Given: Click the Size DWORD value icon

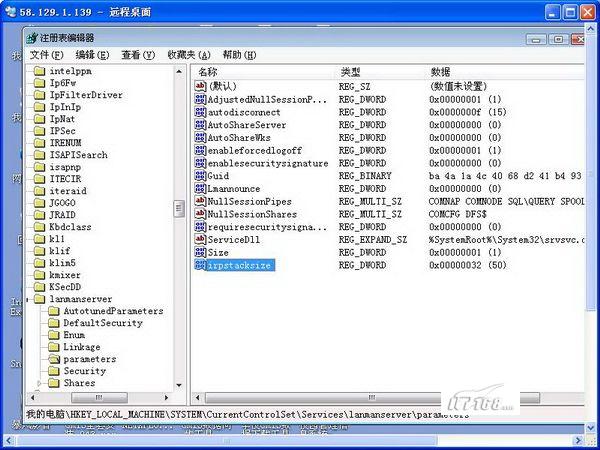Looking at the screenshot, I should [200, 253].
